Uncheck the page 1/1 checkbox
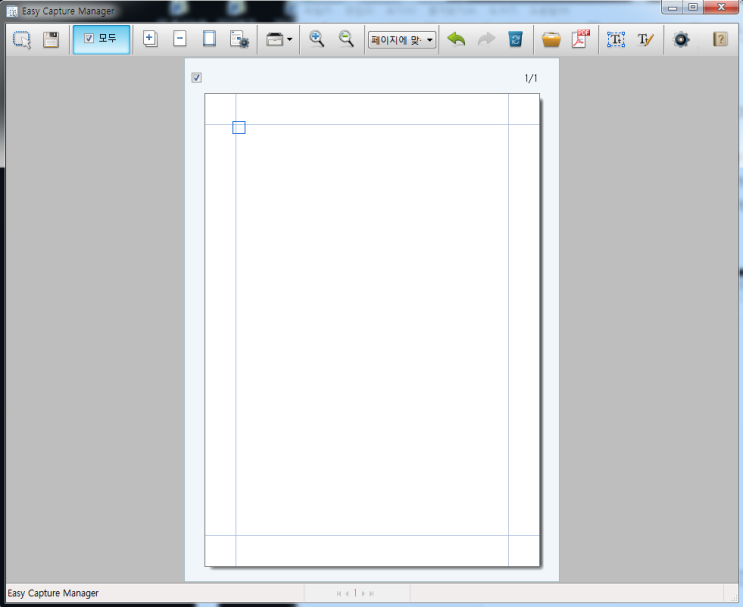Viewport: 743px width, 607px height. (x=197, y=78)
